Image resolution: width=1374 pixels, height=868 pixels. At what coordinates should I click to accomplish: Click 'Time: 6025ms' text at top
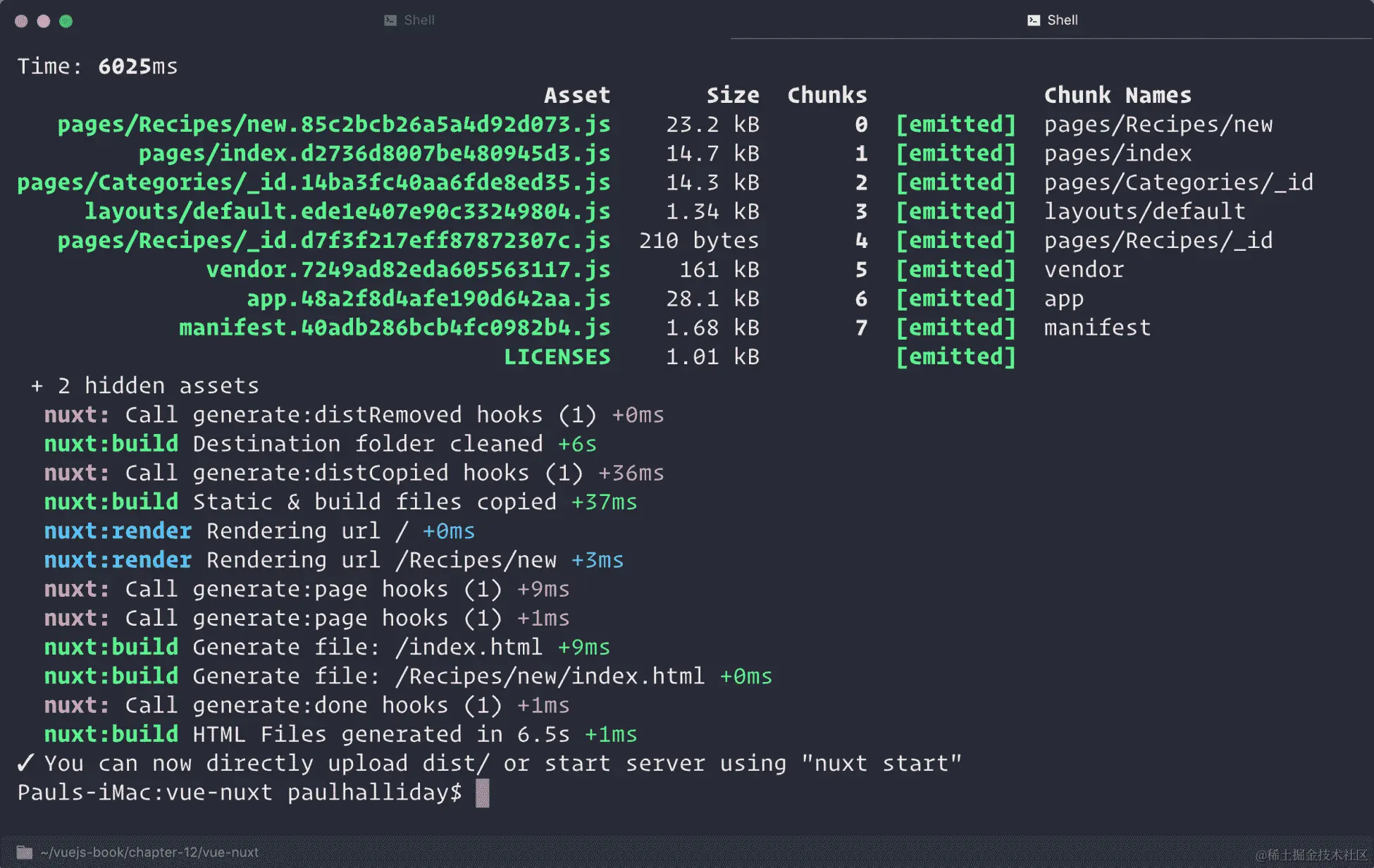(97, 66)
